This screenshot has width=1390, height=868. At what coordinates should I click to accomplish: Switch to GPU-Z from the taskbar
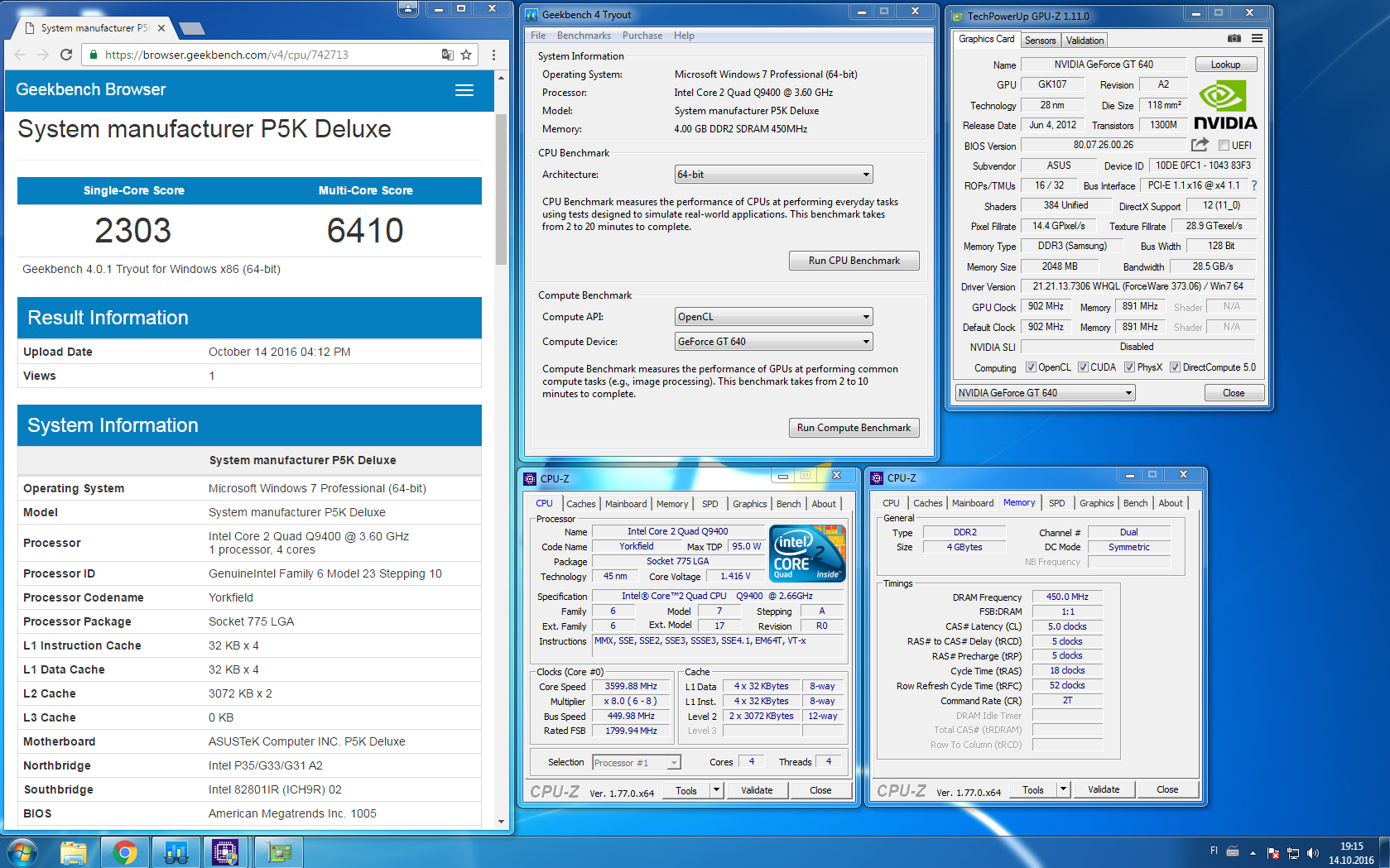coord(279,852)
